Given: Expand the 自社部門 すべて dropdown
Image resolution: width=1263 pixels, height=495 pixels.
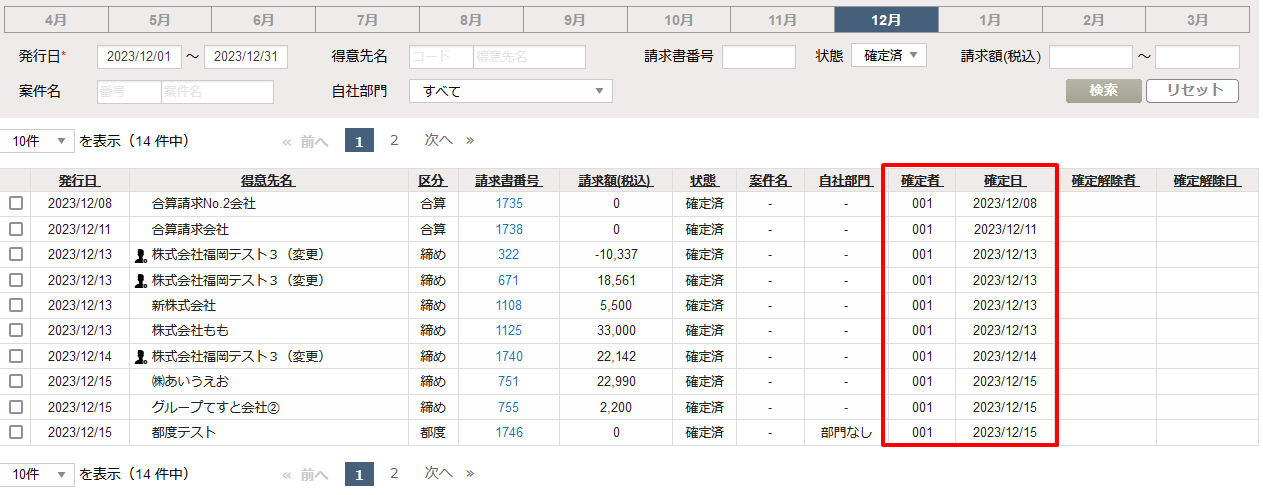Looking at the screenshot, I should [x=511, y=91].
